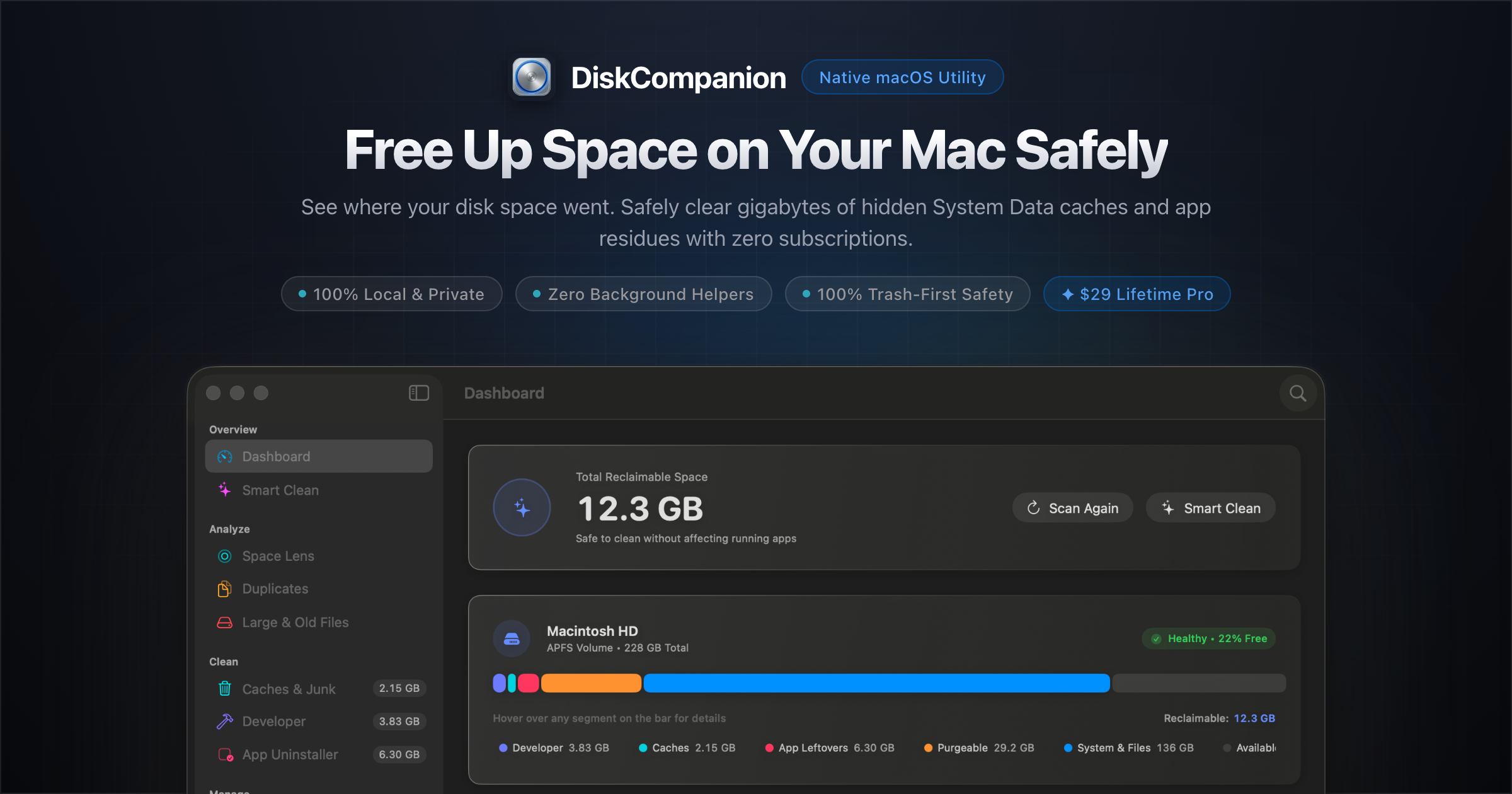
Task: Click the Duplicates documents icon
Action: (225, 589)
